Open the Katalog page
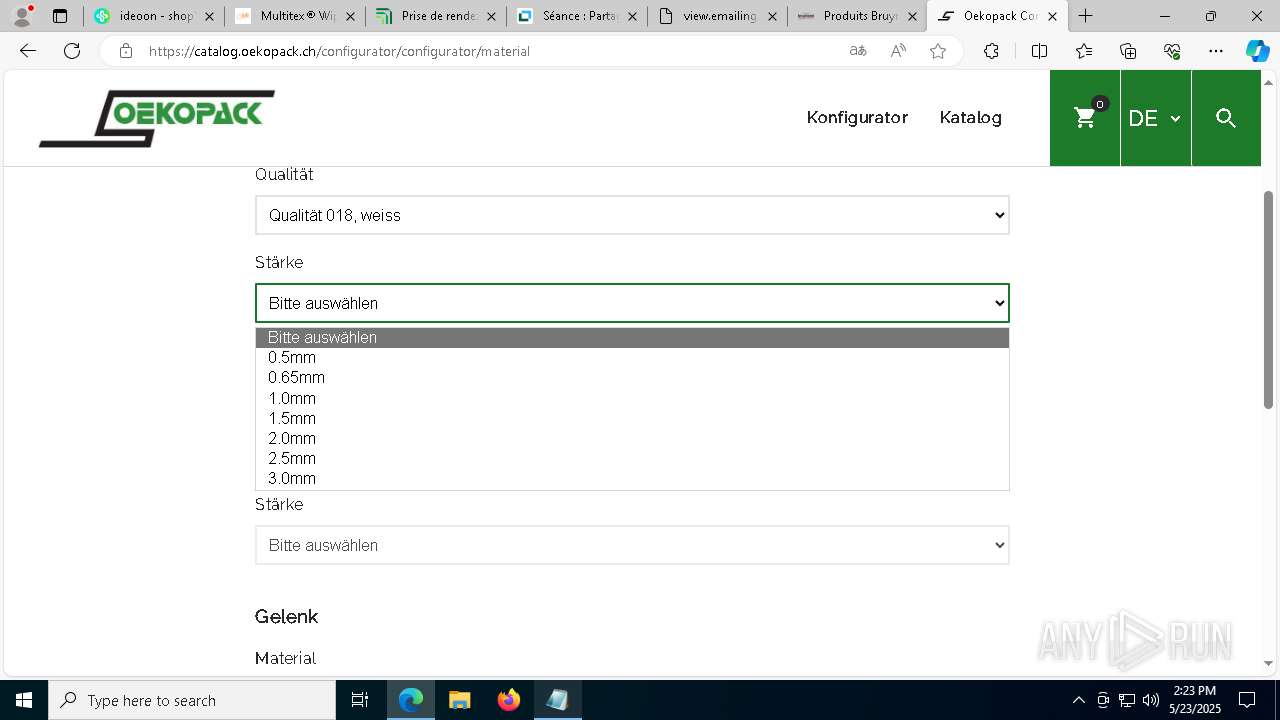1280x720 pixels. point(970,117)
